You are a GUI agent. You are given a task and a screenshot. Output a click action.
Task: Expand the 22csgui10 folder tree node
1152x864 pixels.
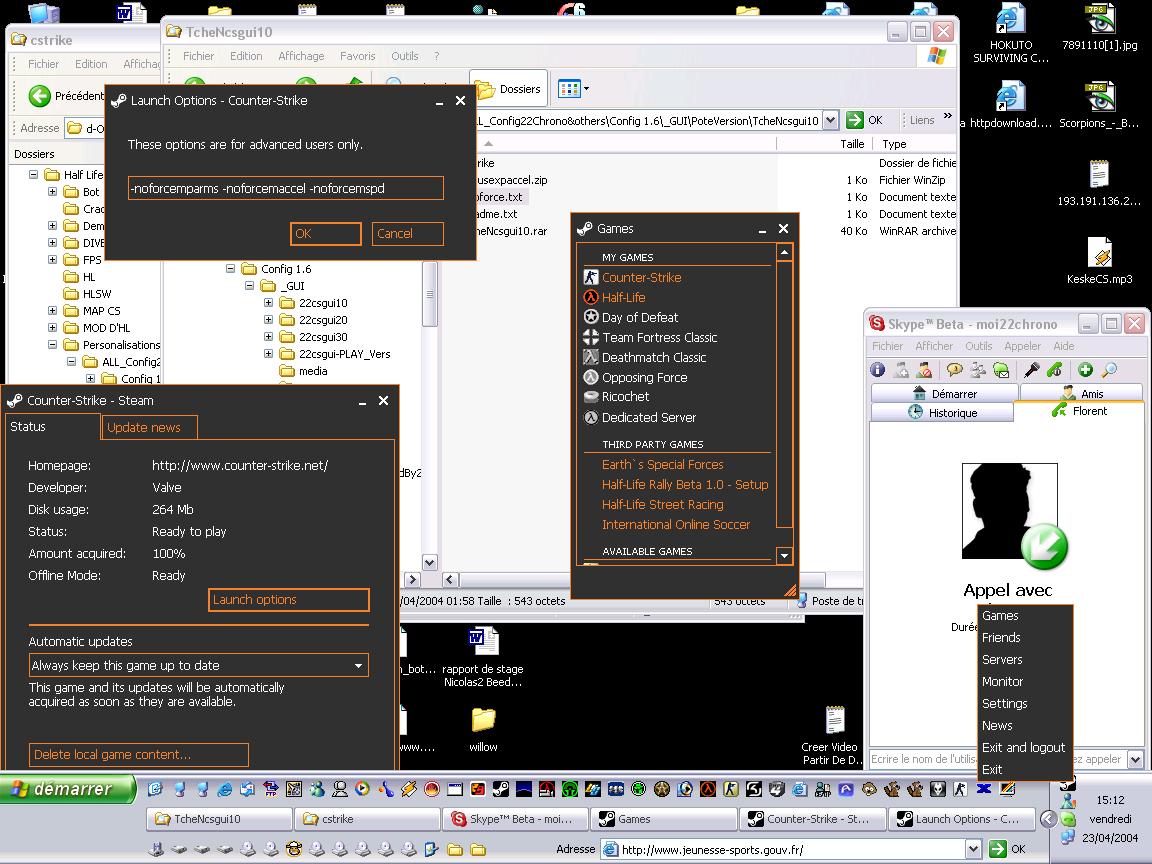268,302
